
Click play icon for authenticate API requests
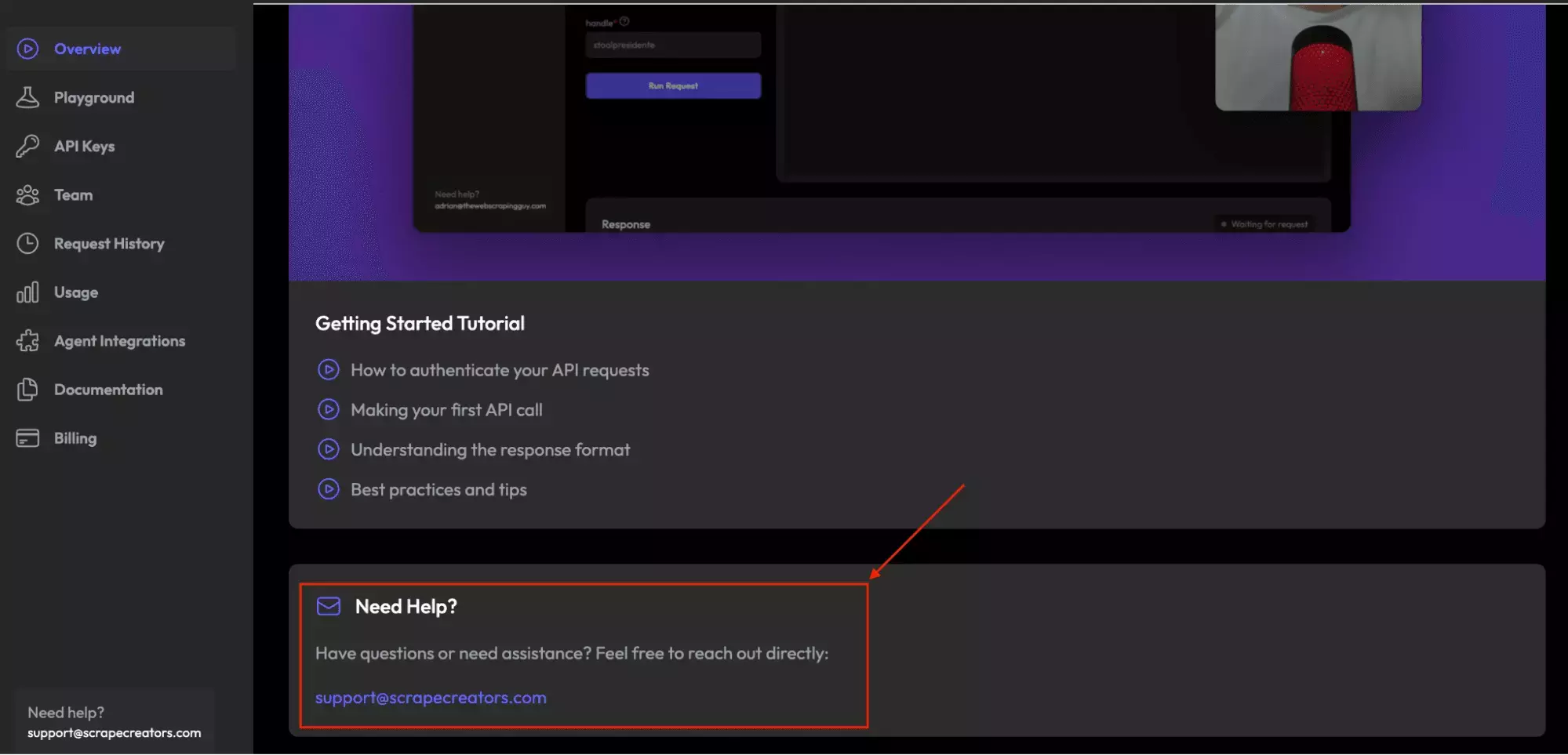pos(329,369)
